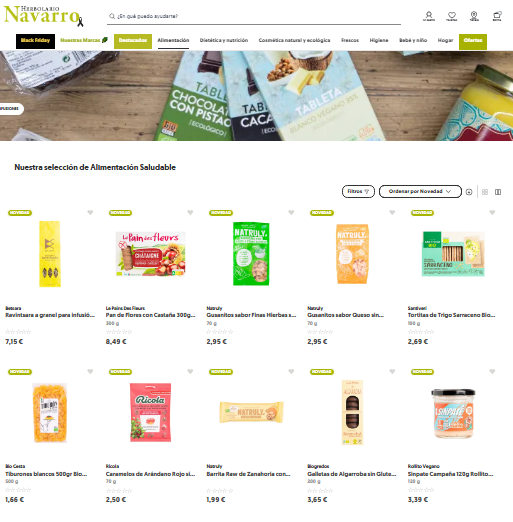This screenshot has height=522, width=513.
Task: Click the circular sort direction icon
Action: tap(469, 192)
